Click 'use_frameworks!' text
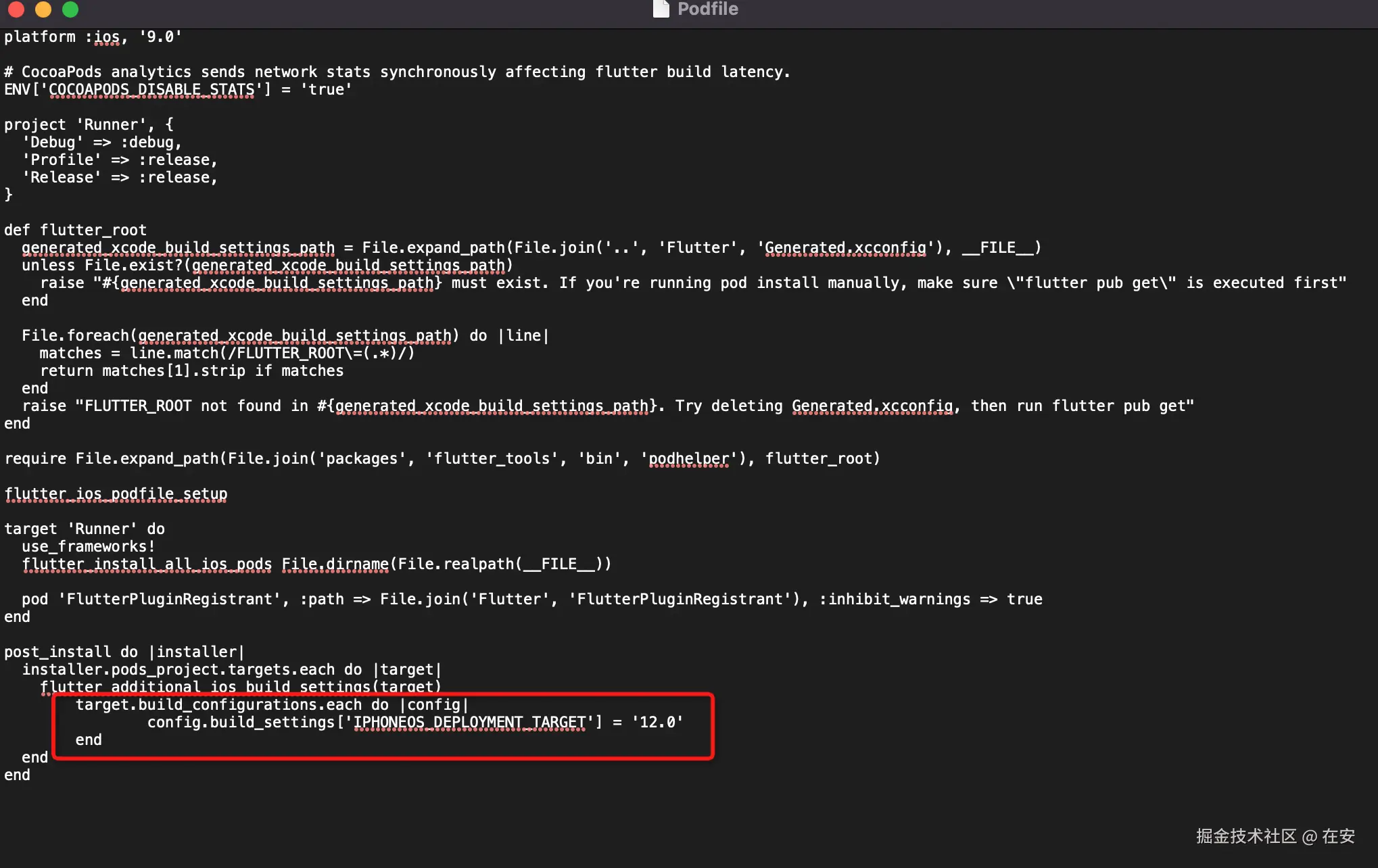Viewport: 1378px width, 868px height. click(x=89, y=547)
